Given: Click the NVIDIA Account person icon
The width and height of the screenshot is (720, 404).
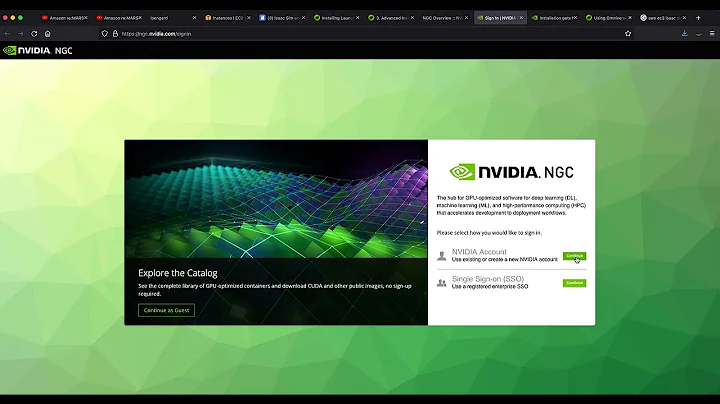Looking at the screenshot, I should click(x=441, y=256).
